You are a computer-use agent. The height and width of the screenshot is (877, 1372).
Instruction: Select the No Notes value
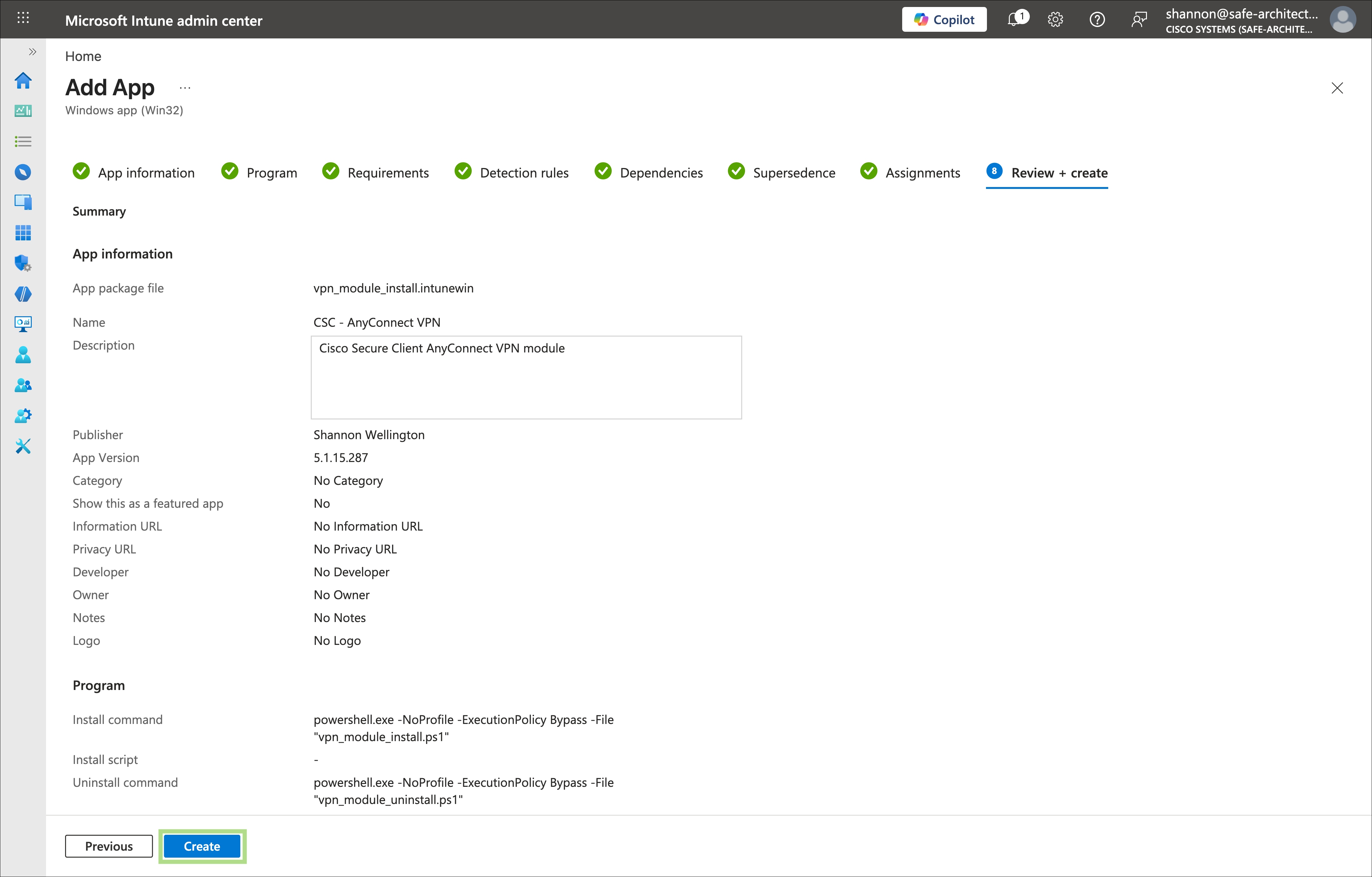point(340,618)
